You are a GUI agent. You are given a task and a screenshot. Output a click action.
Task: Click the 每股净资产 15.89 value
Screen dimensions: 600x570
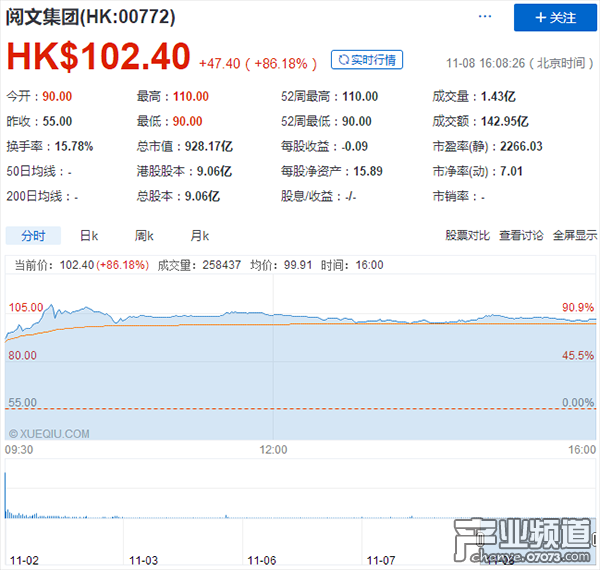pyautogui.click(x=368, y=171)
